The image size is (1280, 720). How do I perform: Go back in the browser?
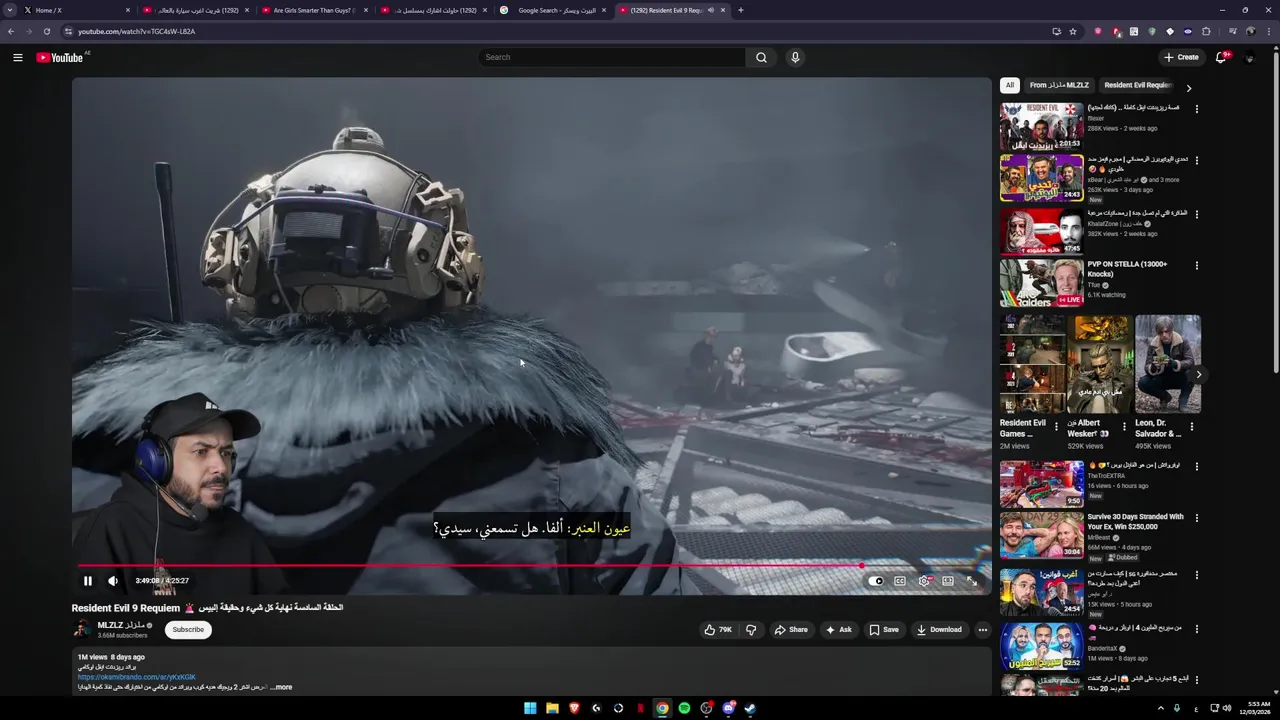coord(11,31)
